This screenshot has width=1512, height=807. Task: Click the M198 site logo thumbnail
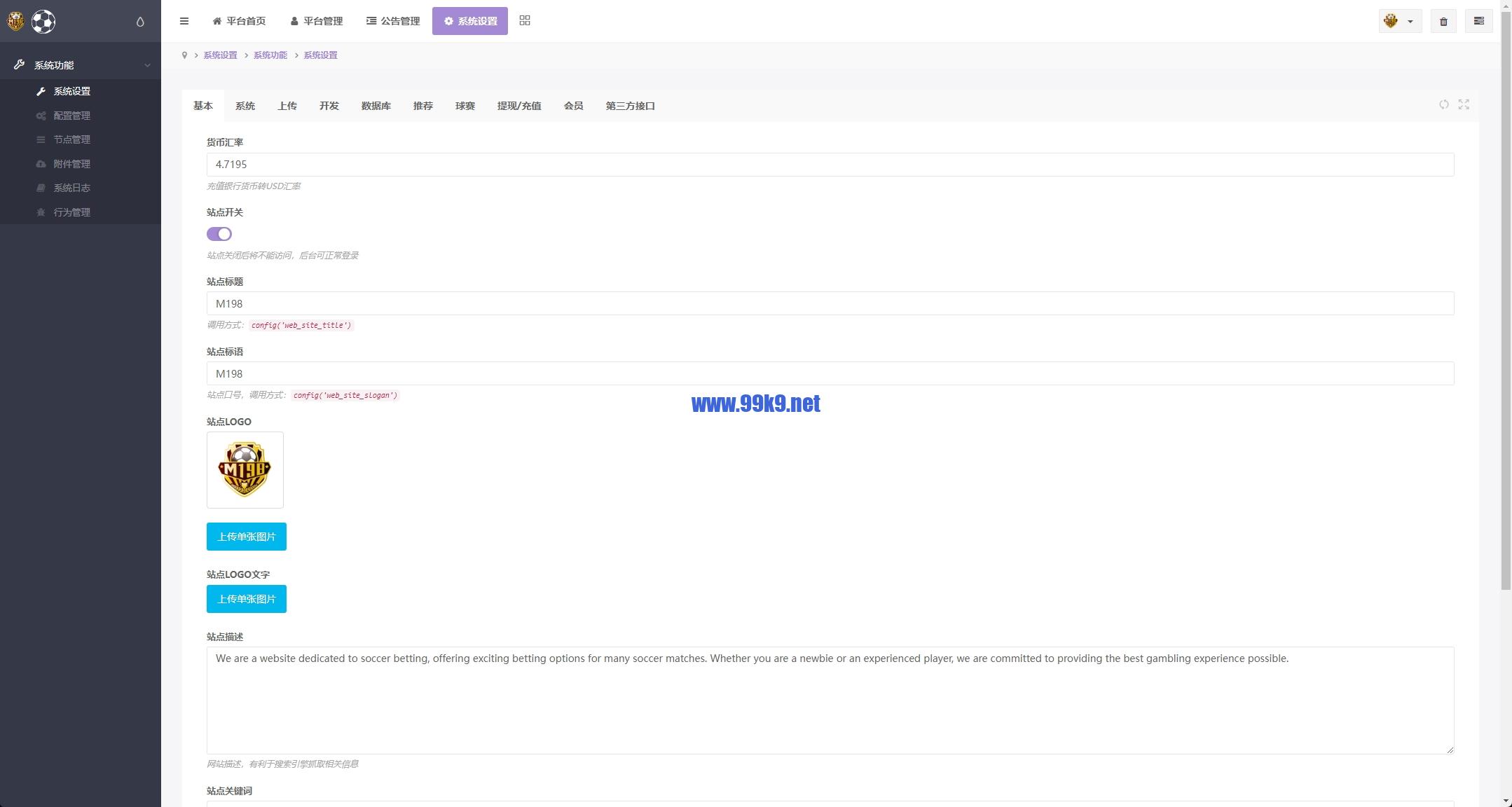(245, 470)
